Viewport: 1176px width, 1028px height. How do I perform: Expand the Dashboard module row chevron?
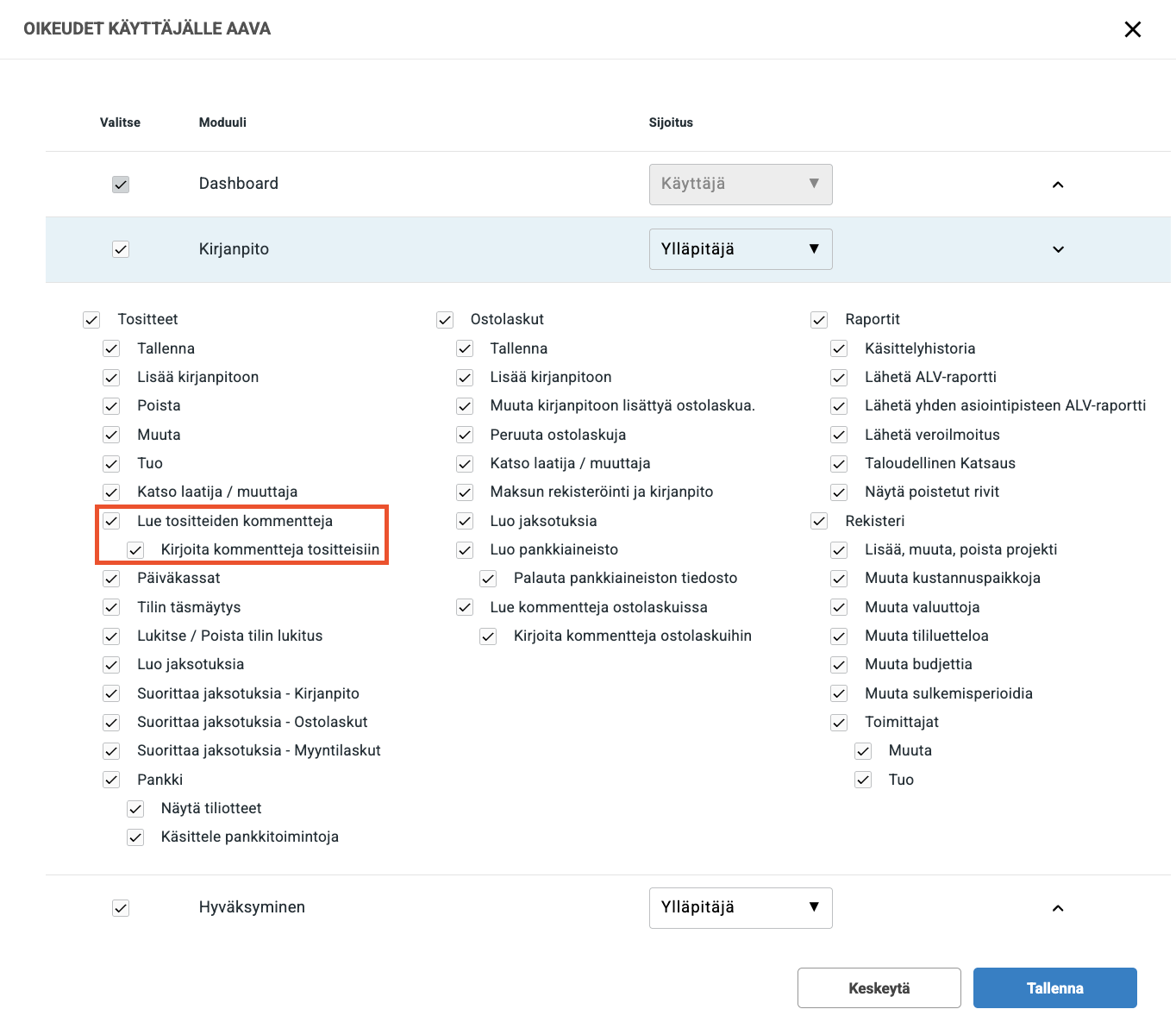(x=1058, y=185)
